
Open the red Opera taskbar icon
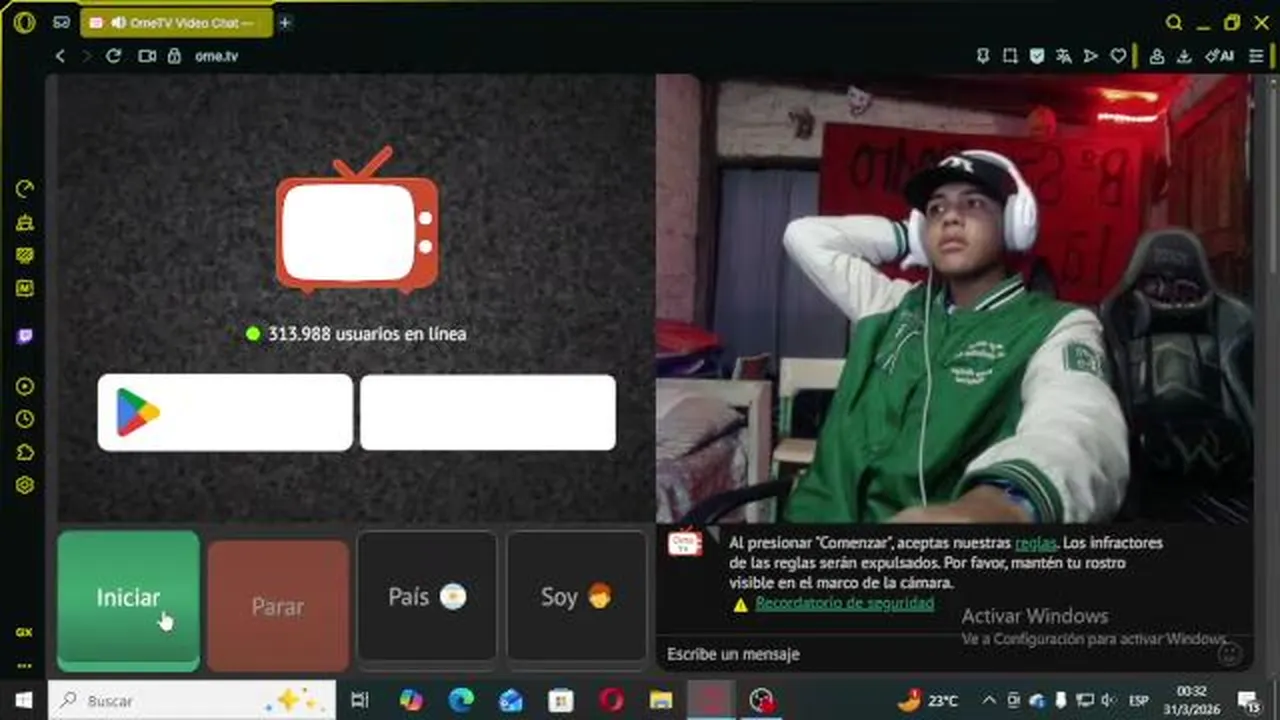611,700
